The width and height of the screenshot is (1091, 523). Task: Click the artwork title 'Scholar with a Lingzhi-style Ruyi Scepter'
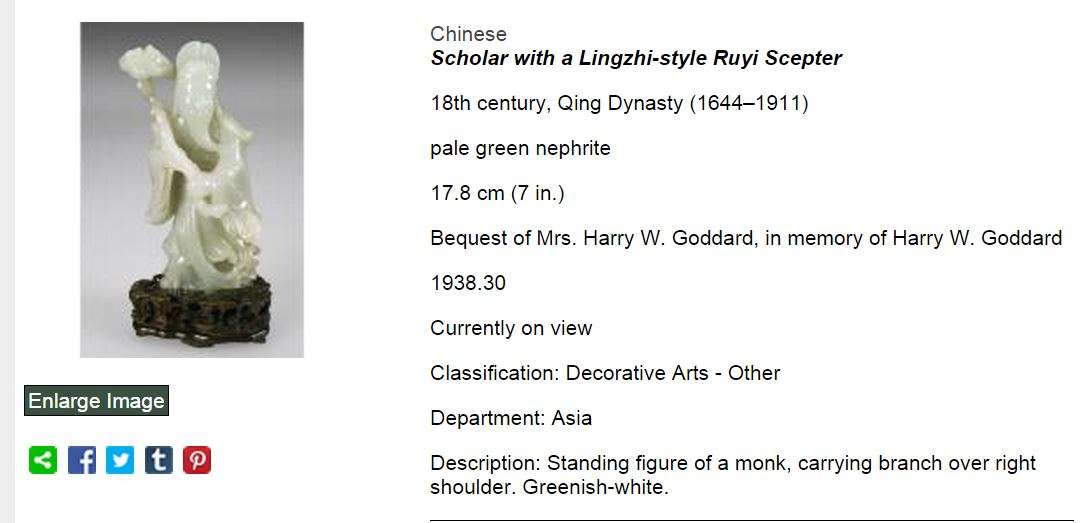(636, 58)
